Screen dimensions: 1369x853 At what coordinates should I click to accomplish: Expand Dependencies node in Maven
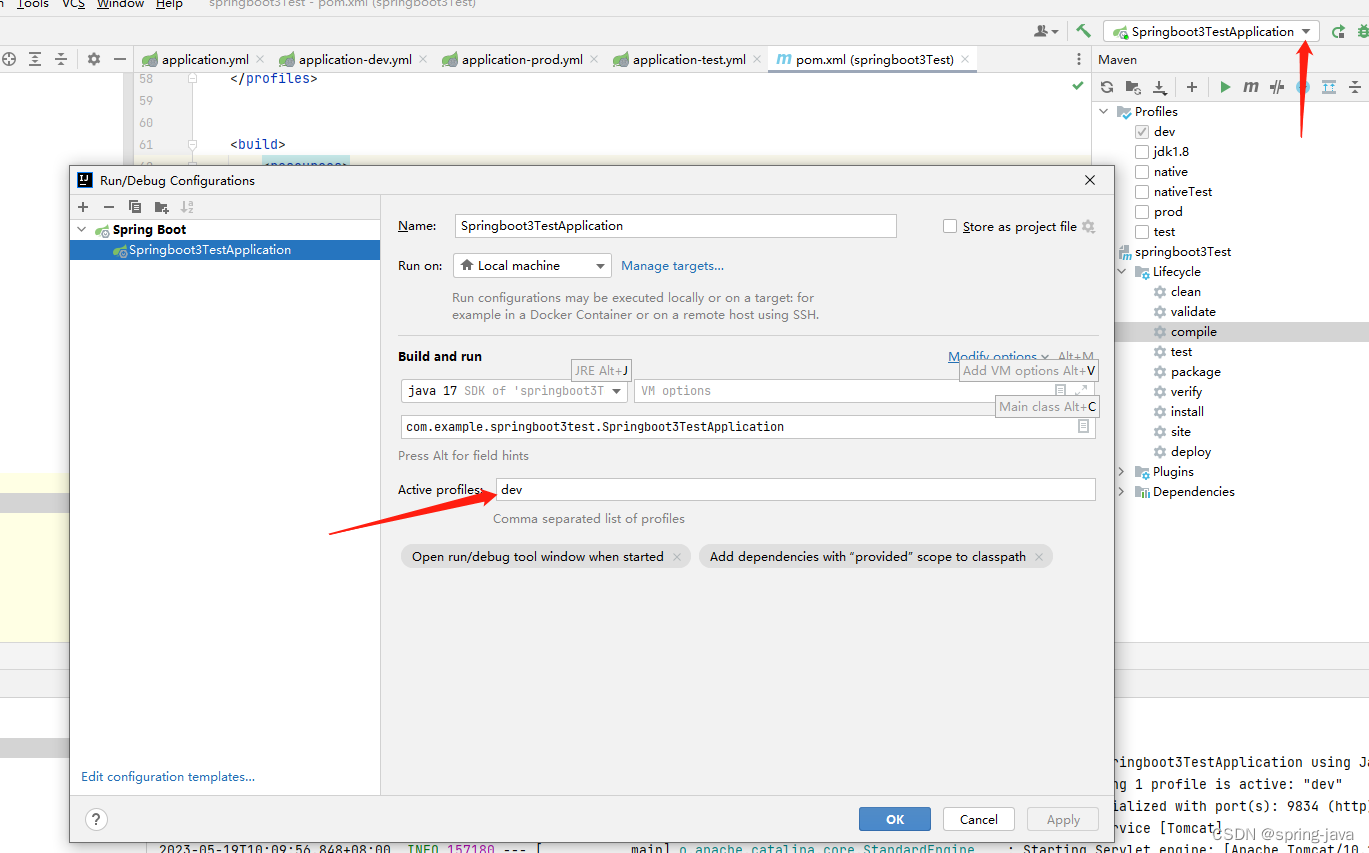point(1122,491)
